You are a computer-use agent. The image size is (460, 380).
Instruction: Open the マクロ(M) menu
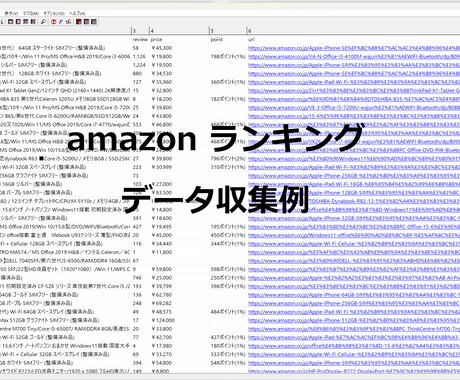pyautogui.click(x=31, y=13)
